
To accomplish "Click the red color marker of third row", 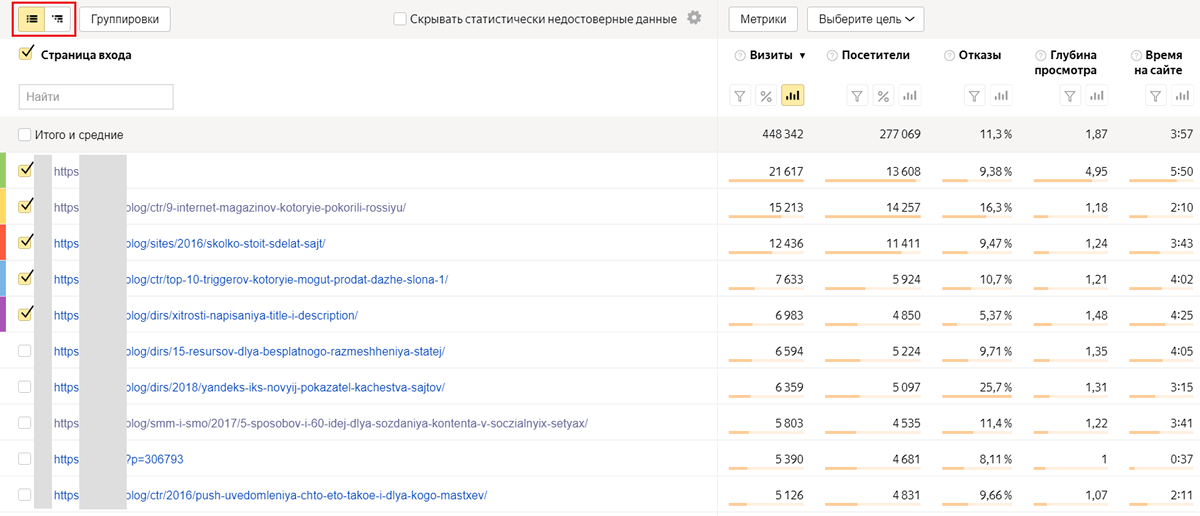I will [x=3, y=243].
